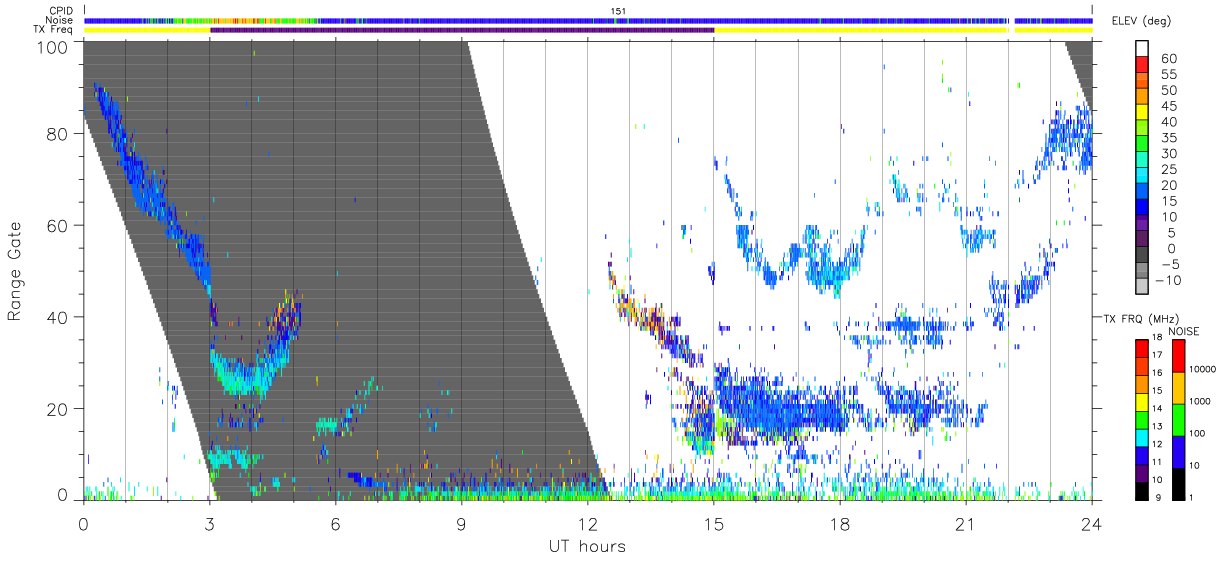Click the '10000' label in NOISE legend
This screenshot has height=567, width=1228.
click(x=1205, y=369)
